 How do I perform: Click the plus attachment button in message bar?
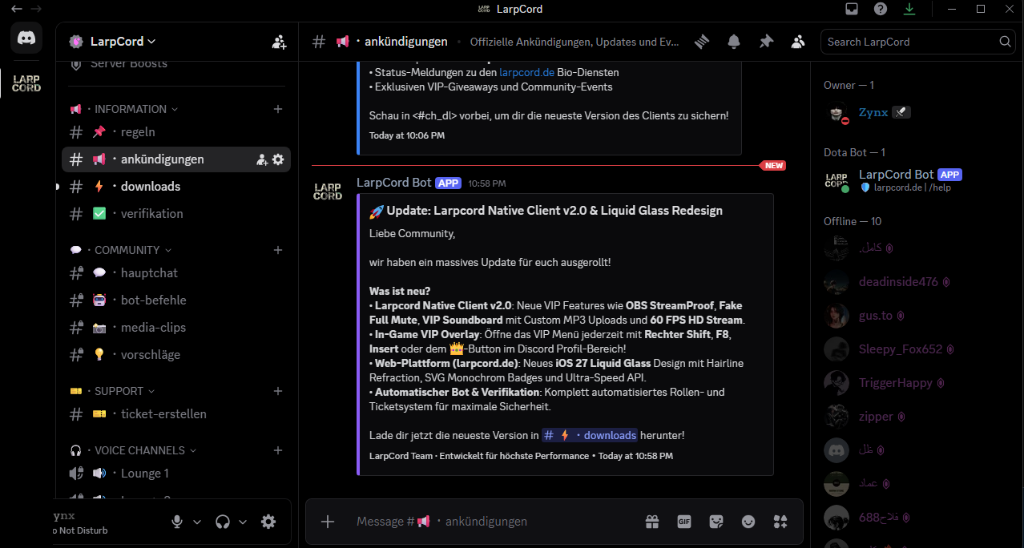point(328,521)
